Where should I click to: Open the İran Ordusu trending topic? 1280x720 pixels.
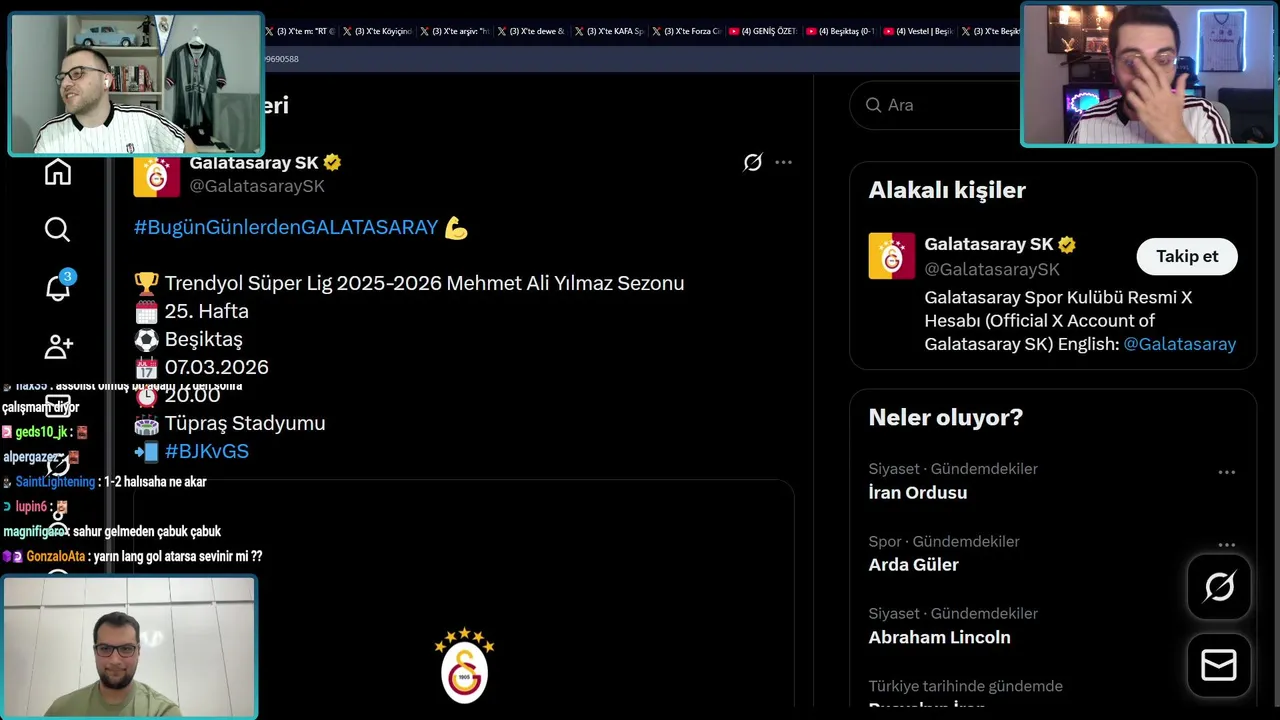pyautogui.click(x=917, y=493)
